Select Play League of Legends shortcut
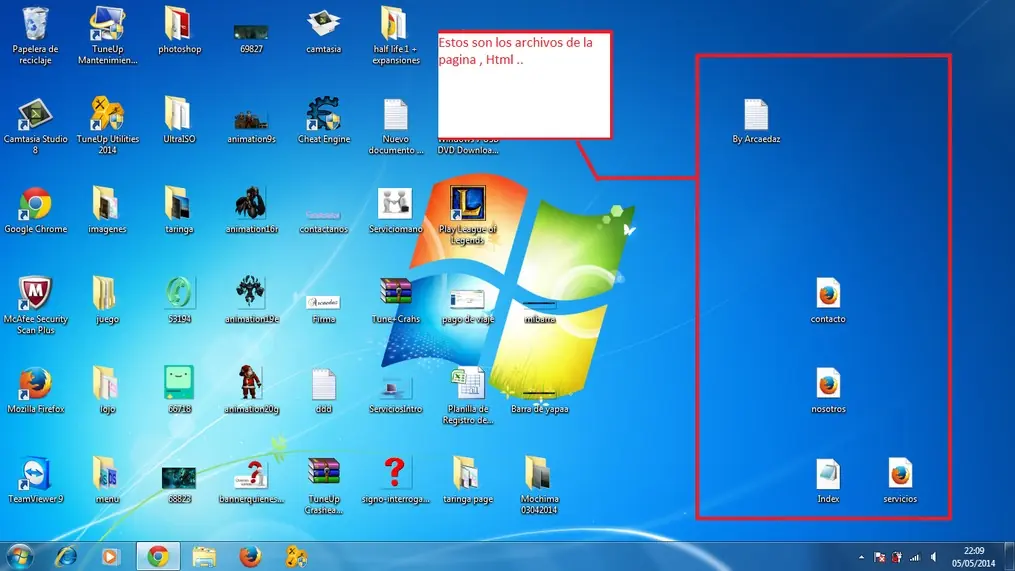 point(467,203)
